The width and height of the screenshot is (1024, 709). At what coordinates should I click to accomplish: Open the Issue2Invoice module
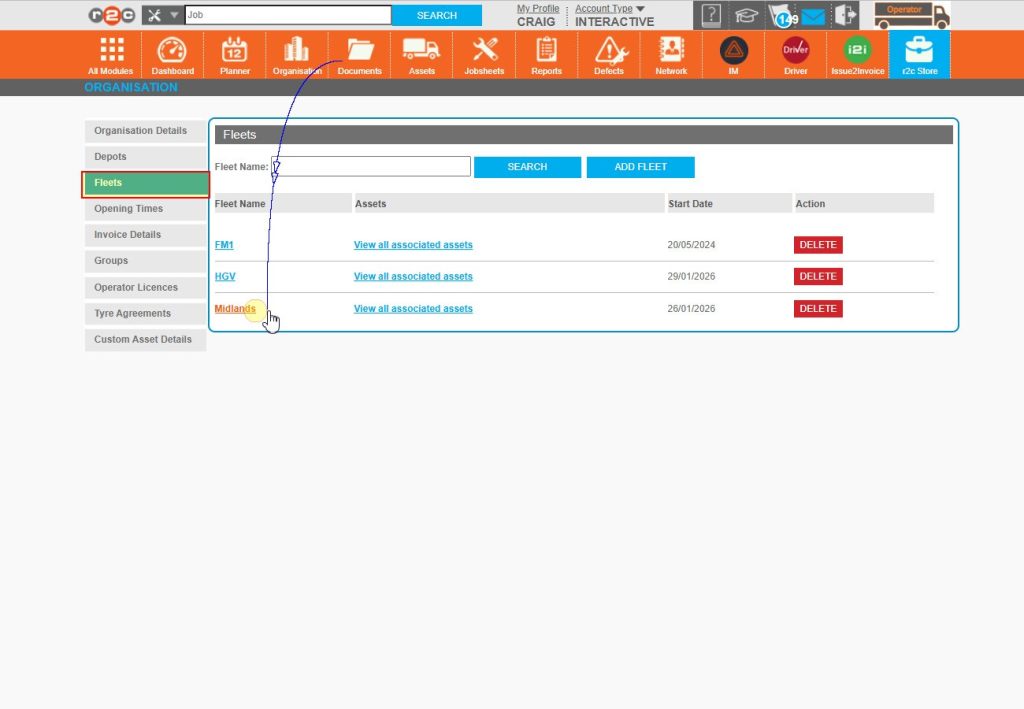pyautogui.click(x=857, y=55)
